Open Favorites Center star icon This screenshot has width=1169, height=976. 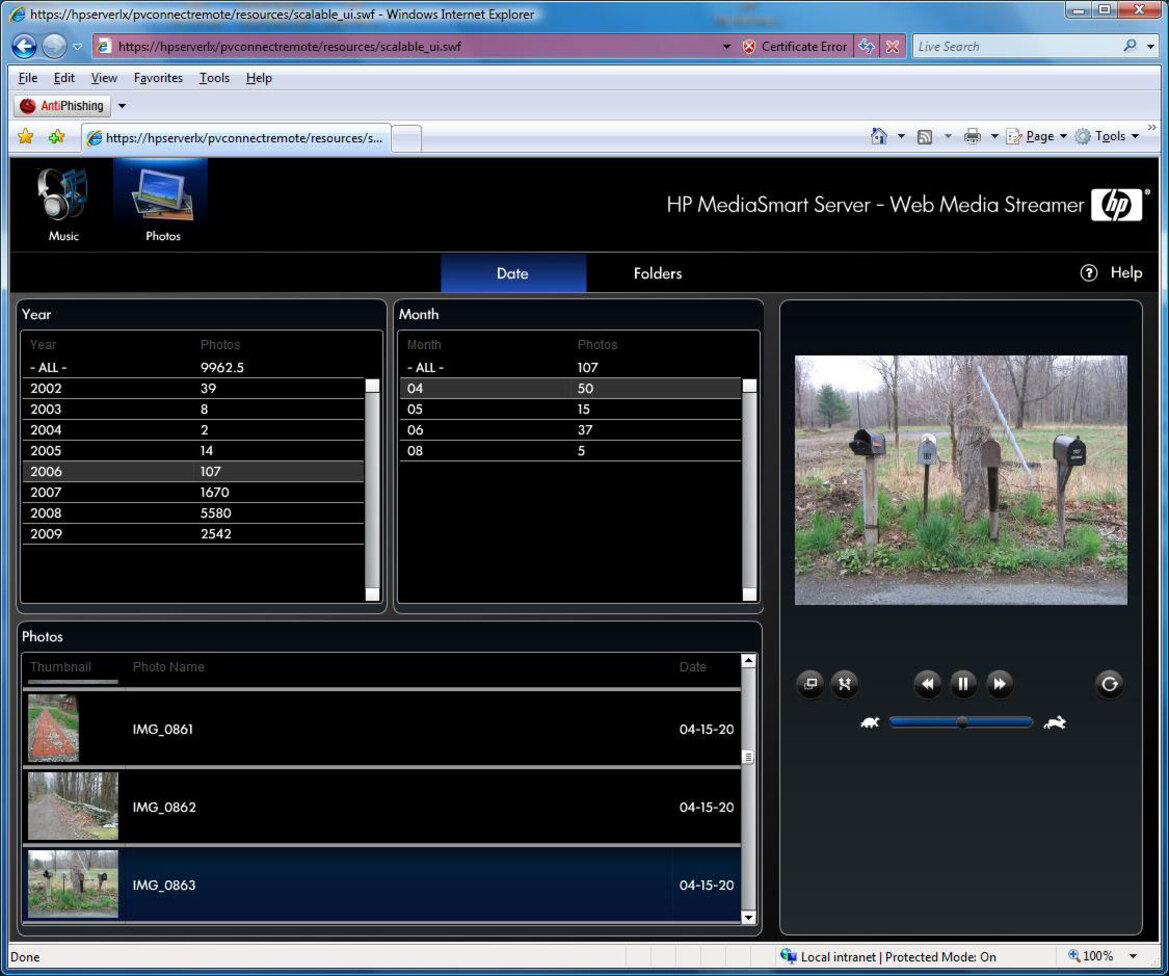pyautogui.click(x=26, y=136)
